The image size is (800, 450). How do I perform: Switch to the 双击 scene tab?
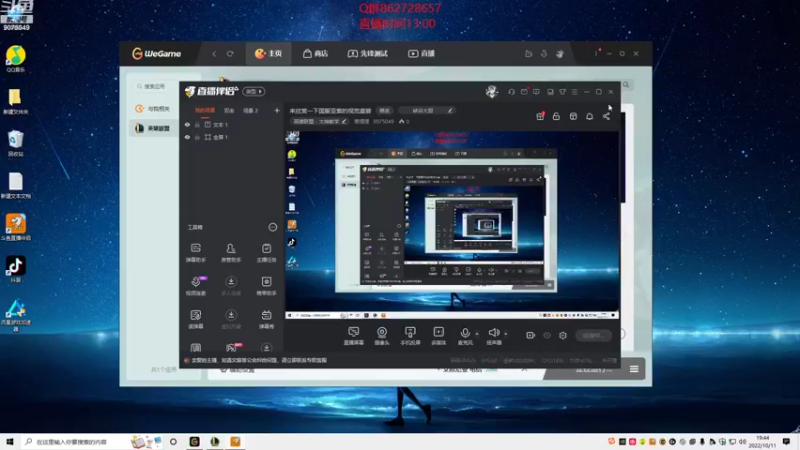click(229, 110)
